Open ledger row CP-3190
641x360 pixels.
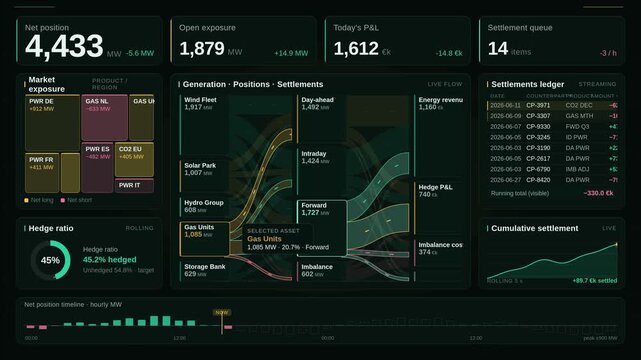click(x=552, y=148)
